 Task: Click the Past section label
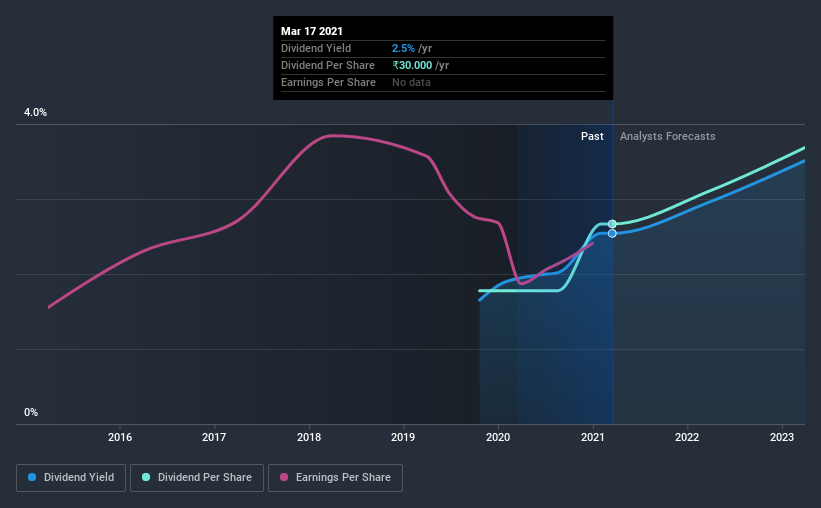pos(592,136)
